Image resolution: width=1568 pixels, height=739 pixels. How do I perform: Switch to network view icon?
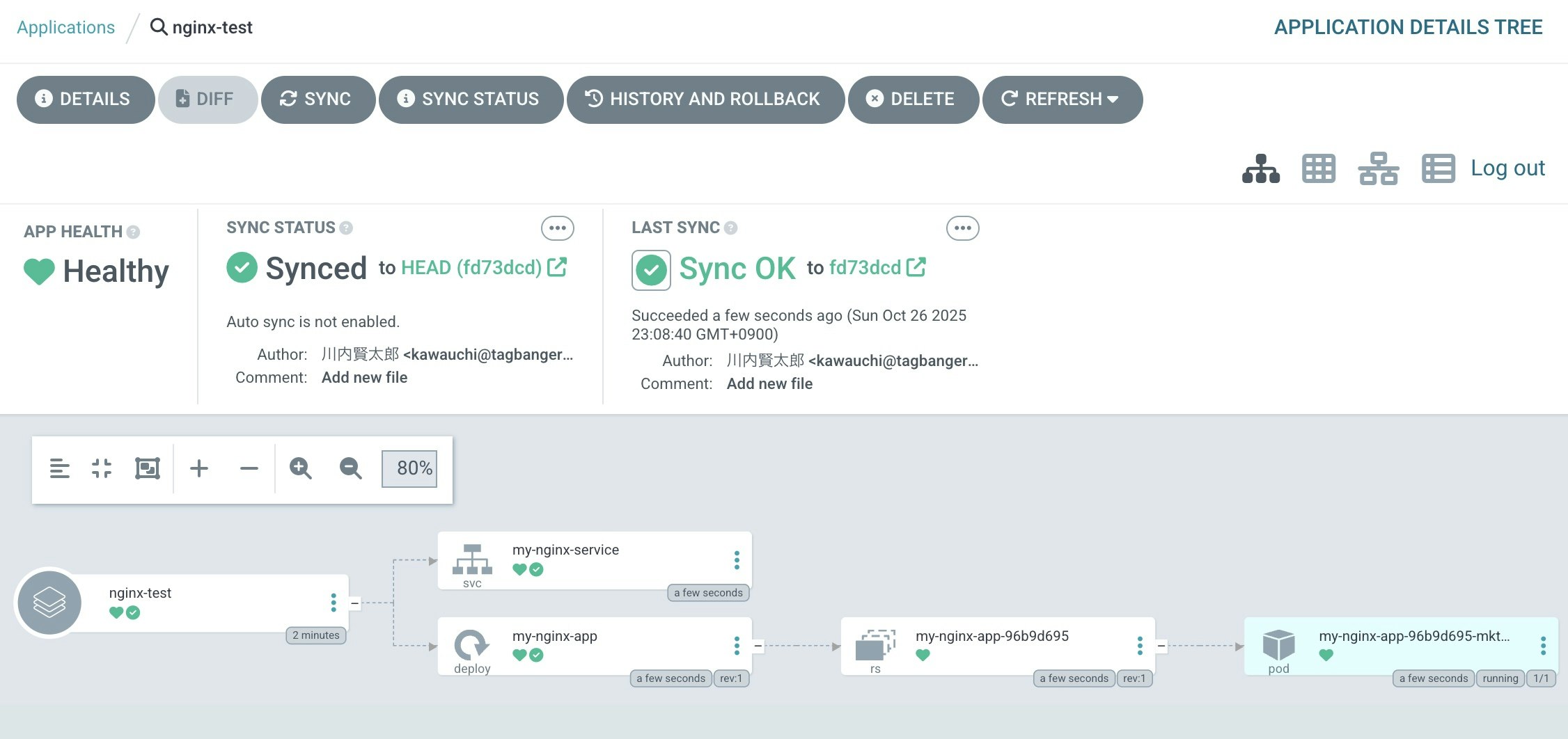[x=1378, y=168]
